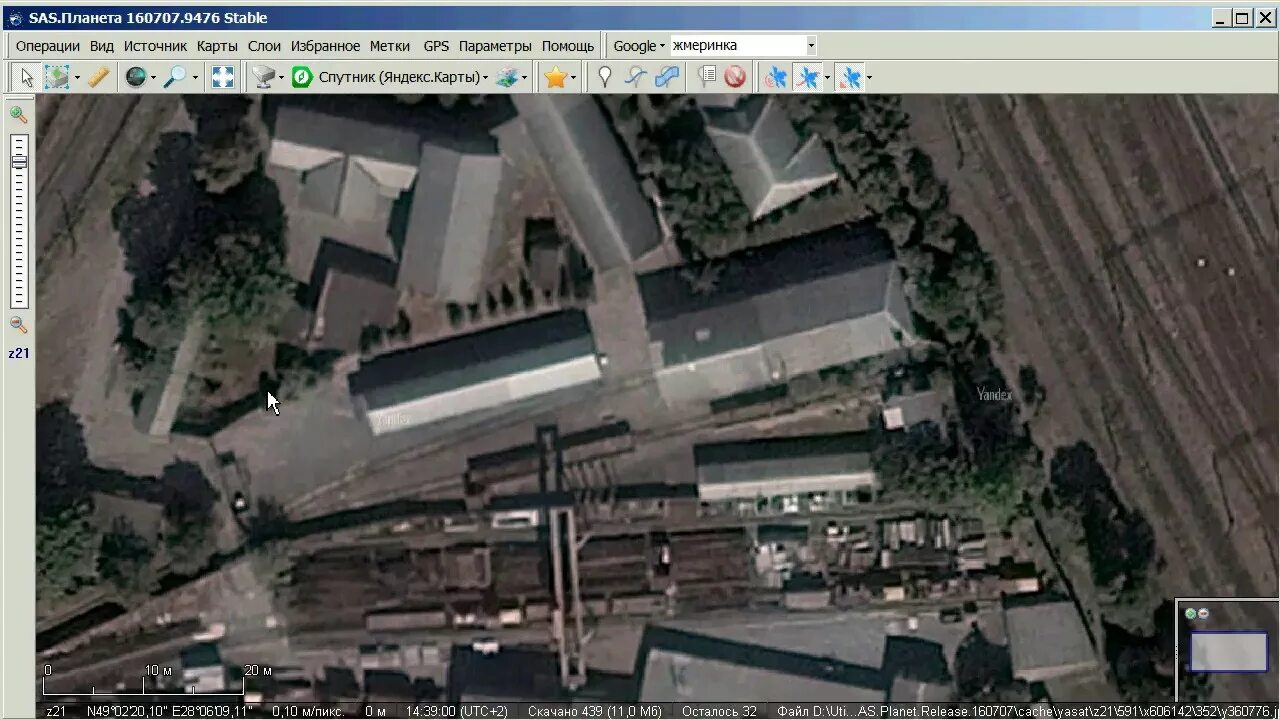Click the map layers icon
Screen dimensions: 1280x720
[x=508, y=77]
